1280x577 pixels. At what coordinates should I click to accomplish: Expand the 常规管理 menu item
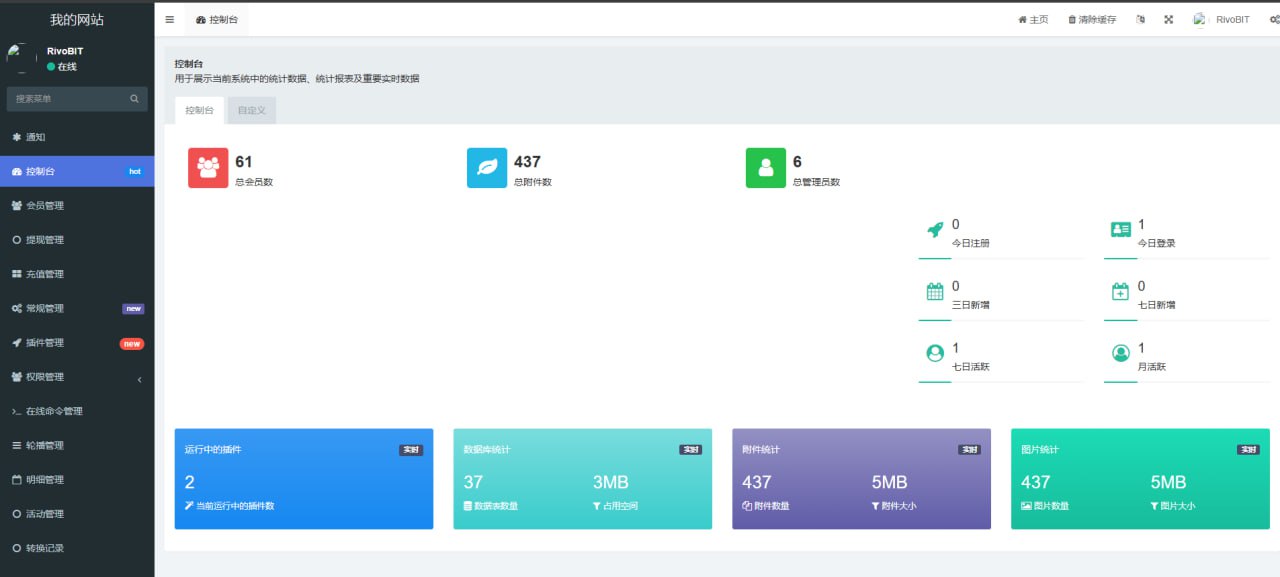[77, 309]
